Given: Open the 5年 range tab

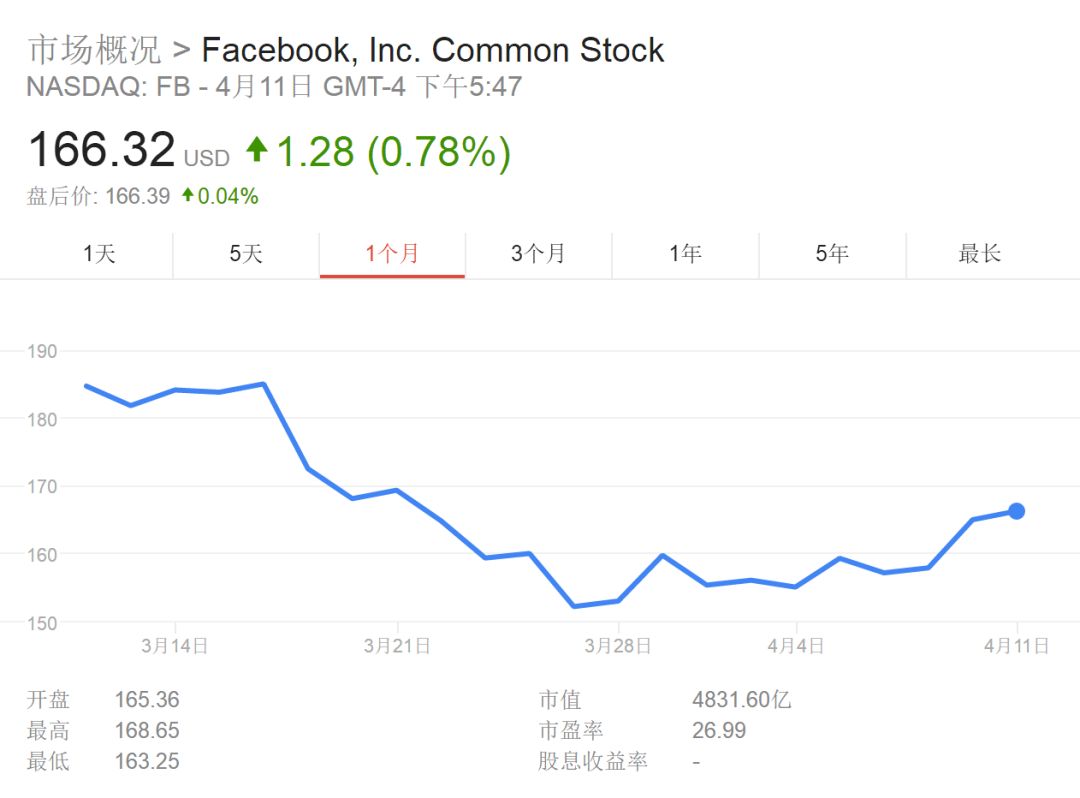Looking at the screenshot, I should click(x=832, y=254).
